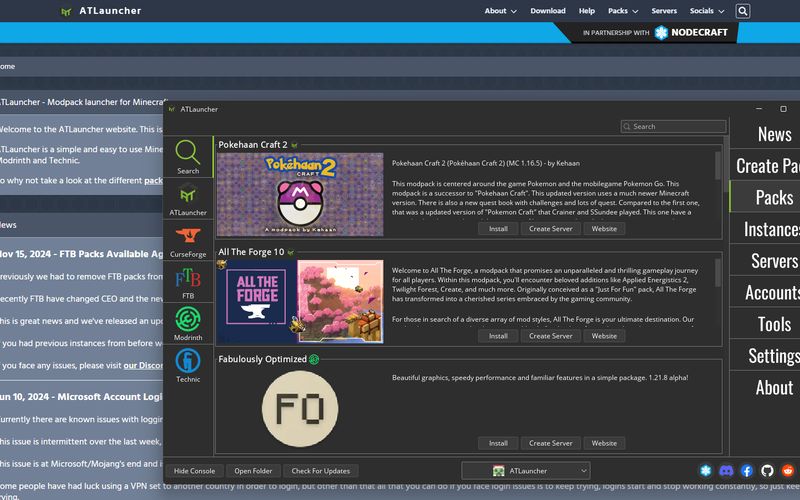
Task: Switch to the Tools tab
Action: tap(765, 324)
